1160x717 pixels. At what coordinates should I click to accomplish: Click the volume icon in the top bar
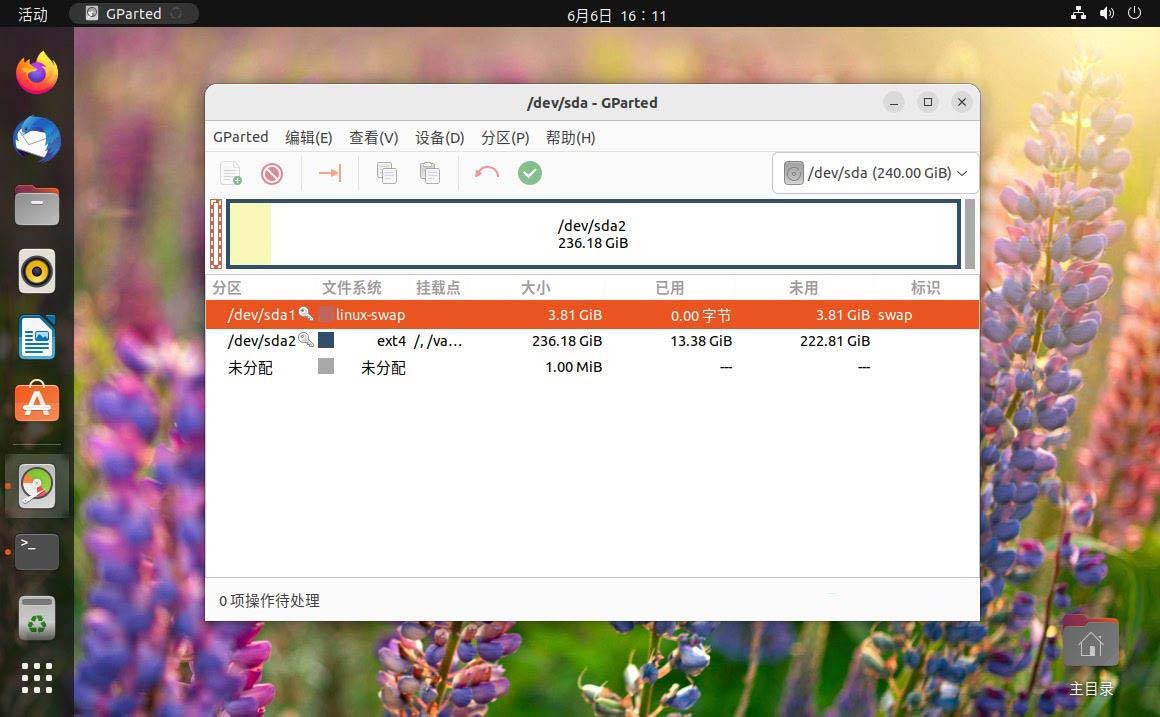click(1106, 14)
